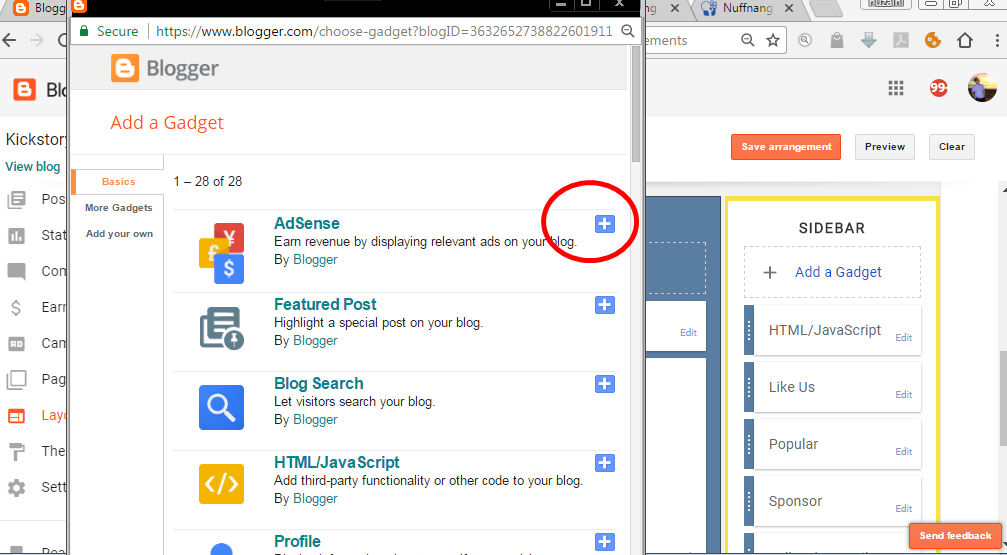This screenshot has height=555, width=1007.
Task: Open the Posts icon in left menu
Action: (17, 200)
